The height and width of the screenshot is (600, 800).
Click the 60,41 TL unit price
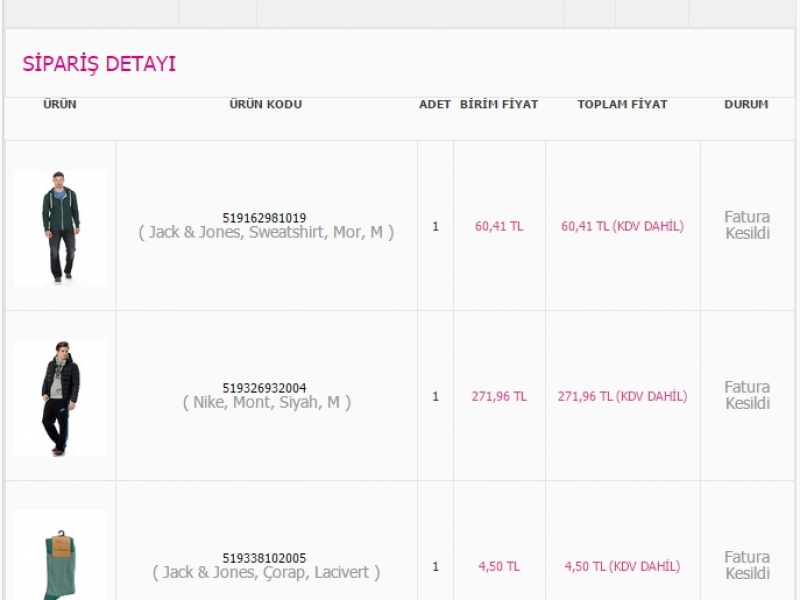pos(499,226)
